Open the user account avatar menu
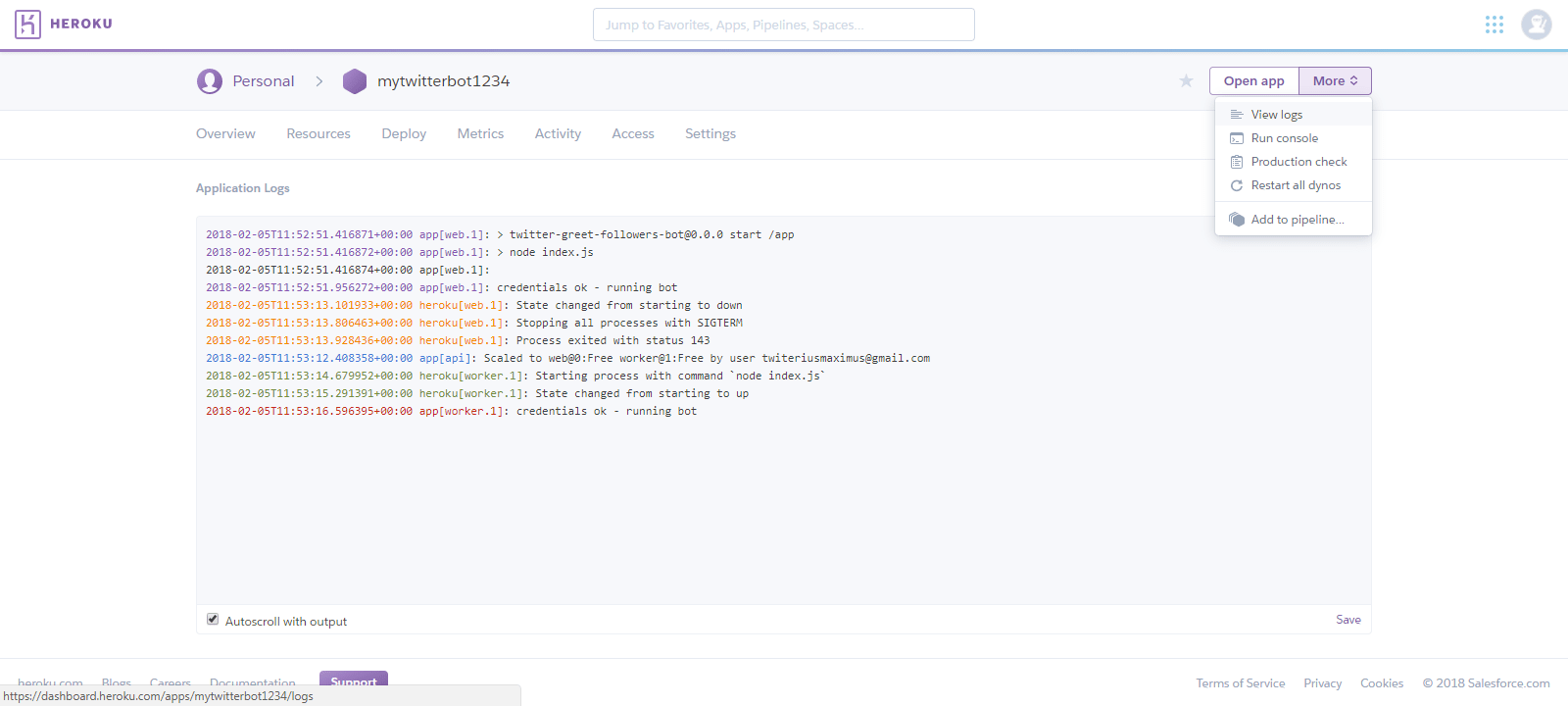Screen dimensions: 1568x706 coord(1536,25)
